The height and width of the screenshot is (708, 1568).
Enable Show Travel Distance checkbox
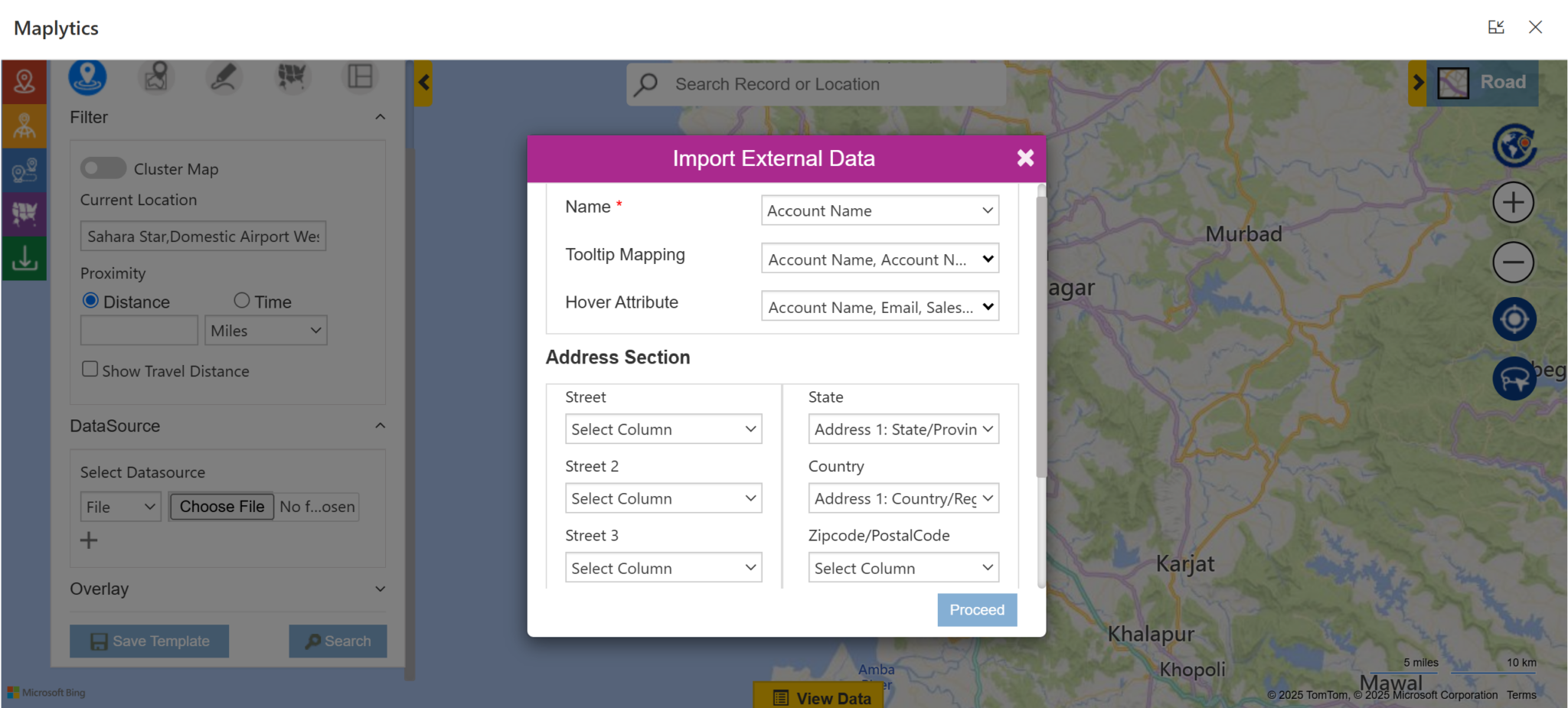coord(90,370)
